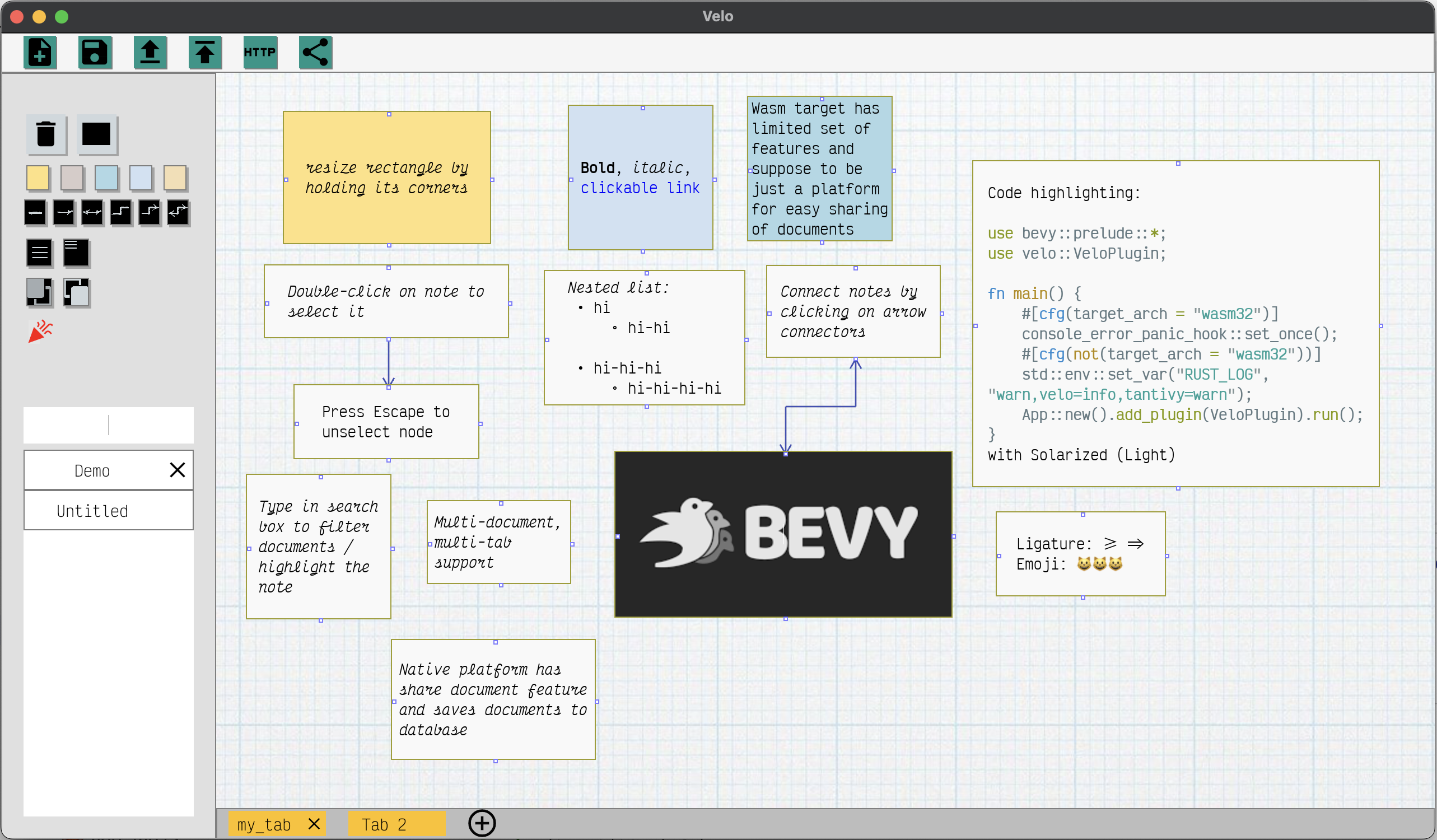
Task: Select the 'Connect notes by clicking' note
Action: (x=853, y=311)
